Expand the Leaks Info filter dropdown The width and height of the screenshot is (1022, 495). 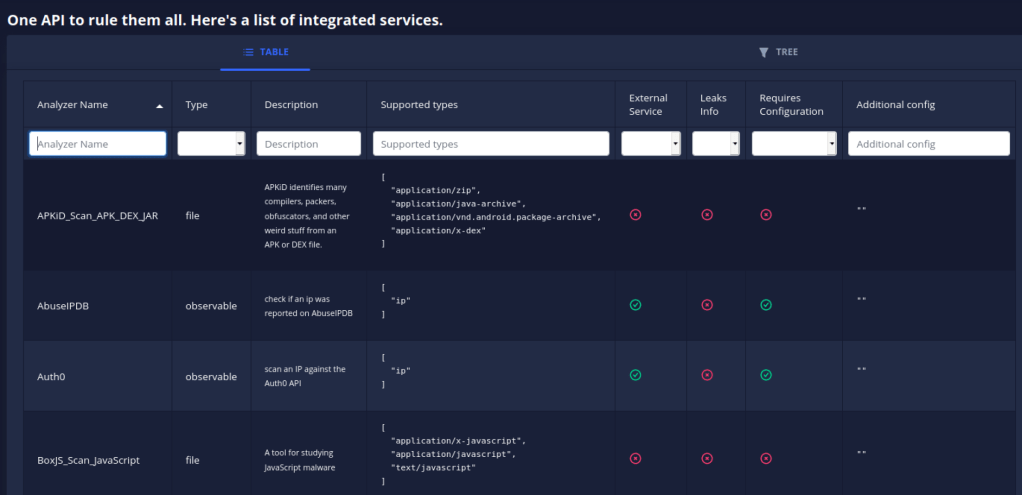(716, 144)
